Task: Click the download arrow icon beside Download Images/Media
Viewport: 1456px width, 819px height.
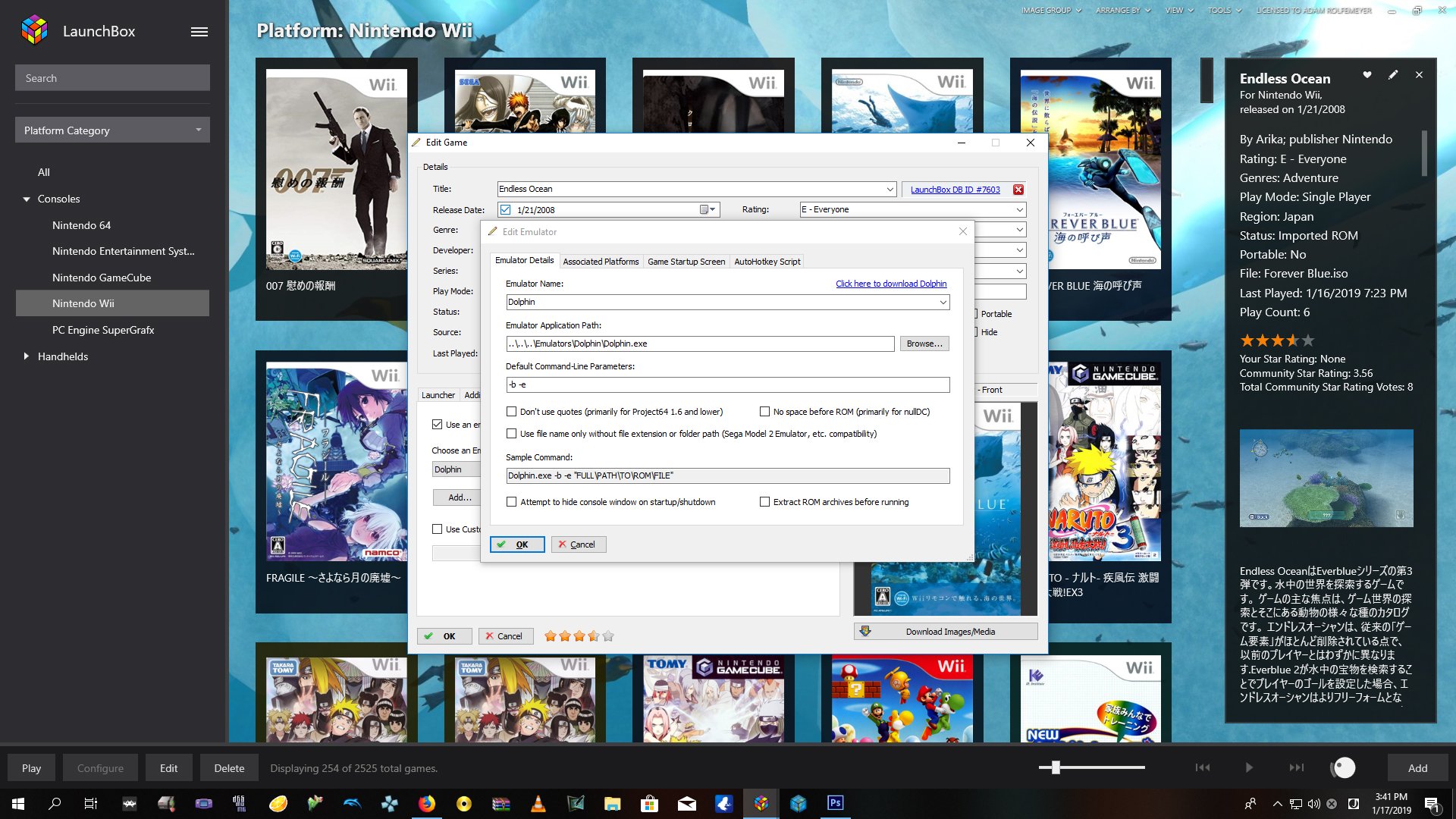Action: [x=865, y=631]
